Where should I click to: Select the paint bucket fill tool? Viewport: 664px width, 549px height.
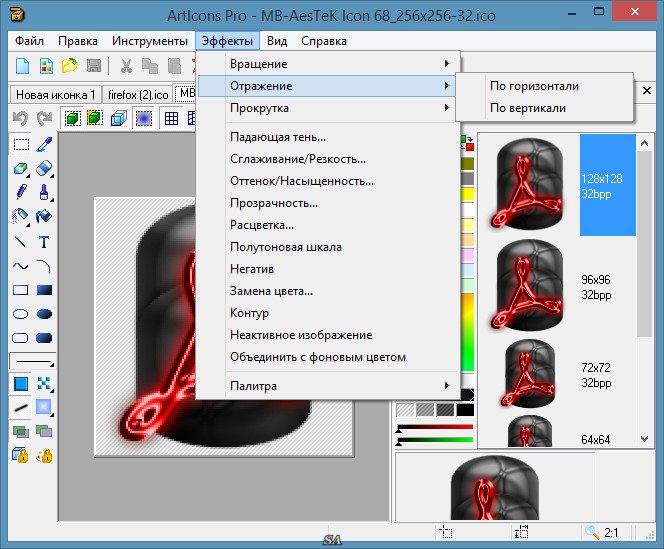click(44, 216)
